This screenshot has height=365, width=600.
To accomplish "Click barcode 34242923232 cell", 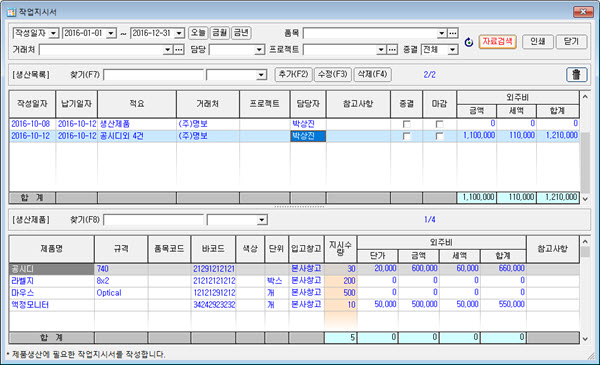I will click(214, 305).
